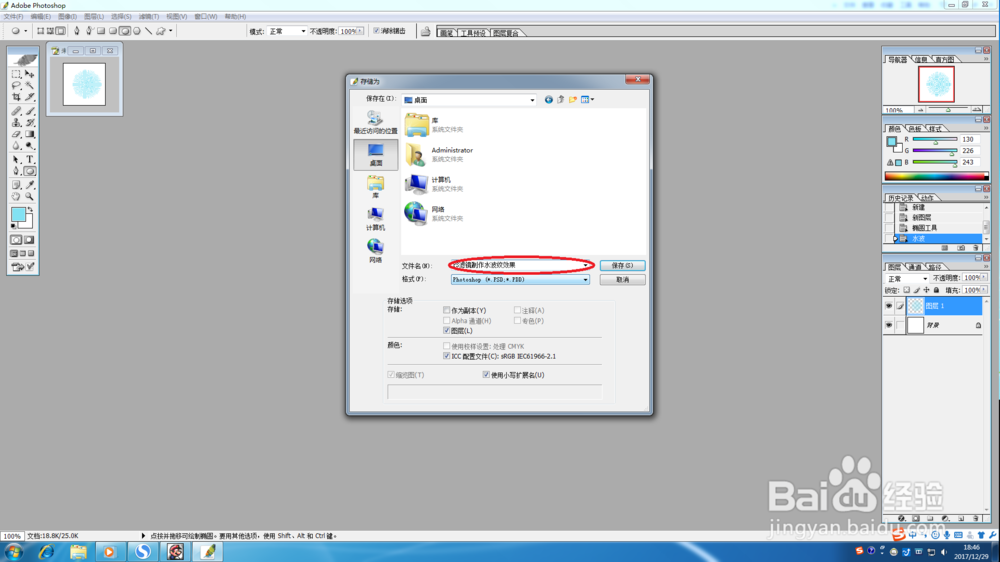Image resolution: width=1000 pixels, height=562 pixels.
Task: Select the Lasso tool
Action: point(17,85)
